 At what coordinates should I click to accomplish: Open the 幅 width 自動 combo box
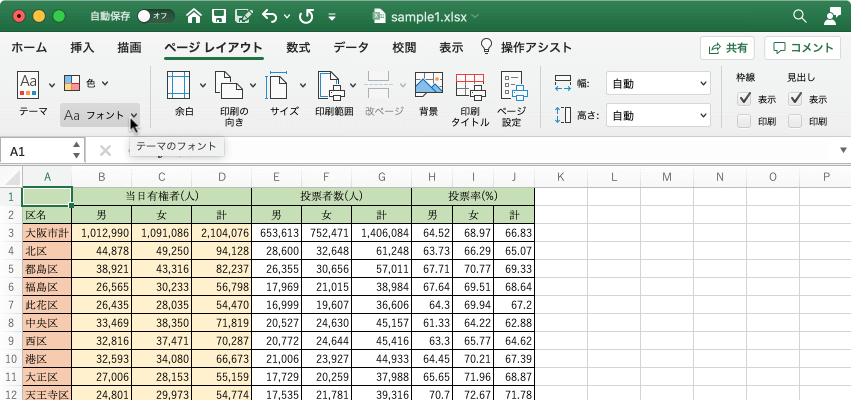[658, 84]
